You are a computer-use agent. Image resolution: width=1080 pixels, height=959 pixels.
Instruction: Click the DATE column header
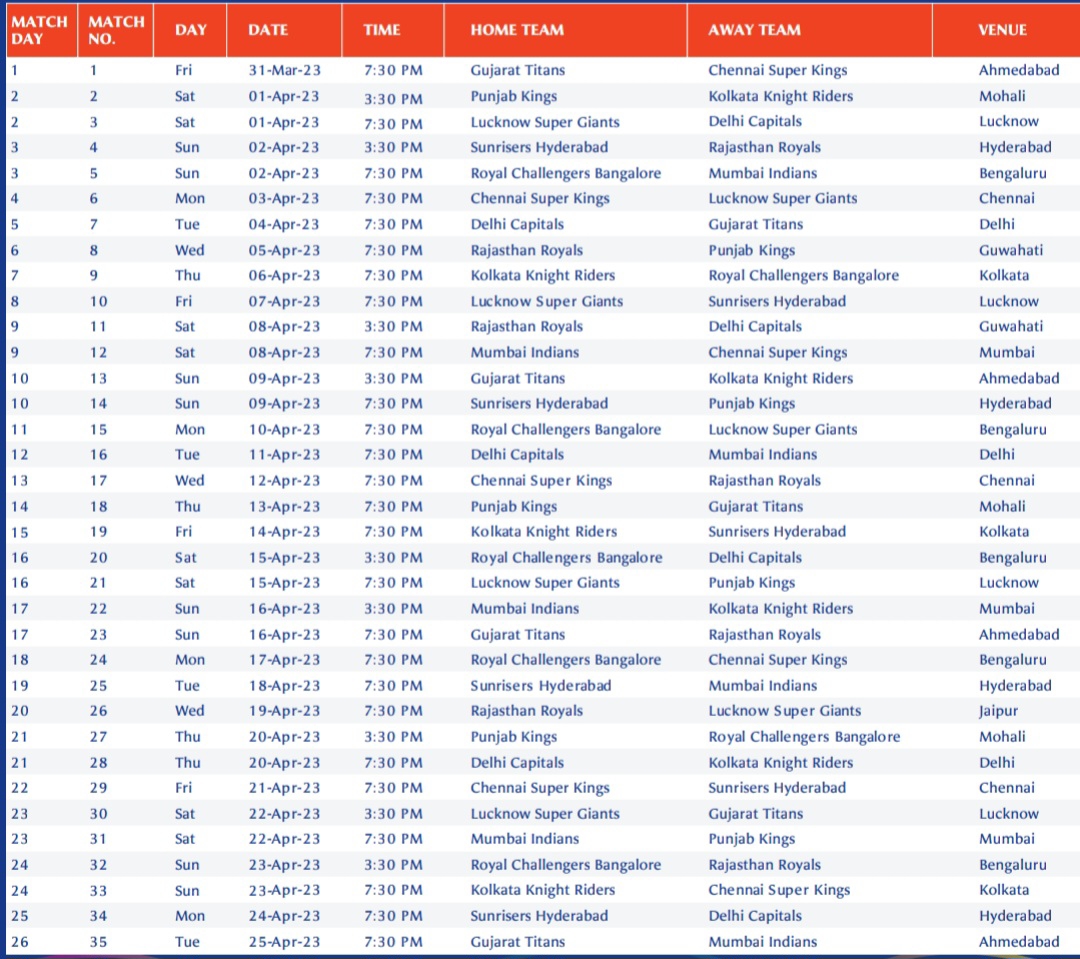(268, 30)
